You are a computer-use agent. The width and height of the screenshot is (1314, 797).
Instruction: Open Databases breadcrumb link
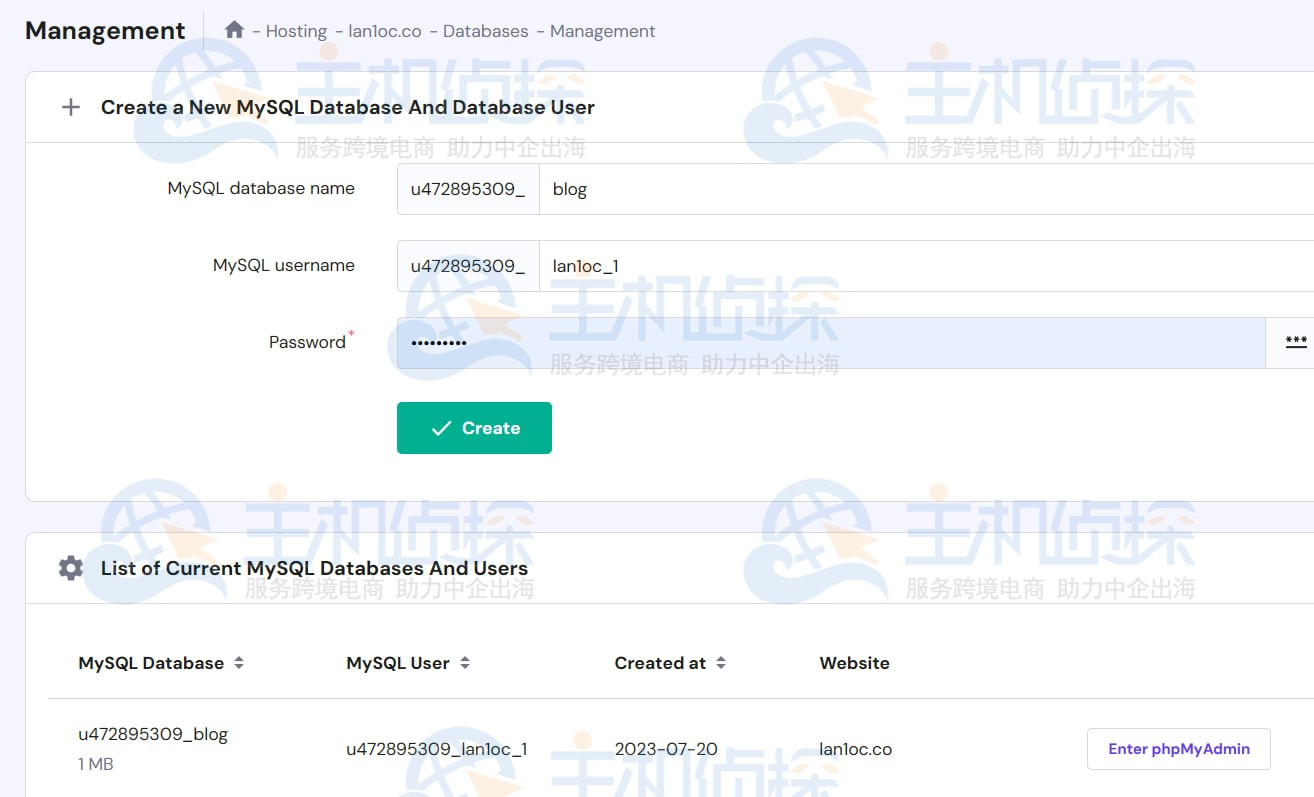[x=486, y=31]
